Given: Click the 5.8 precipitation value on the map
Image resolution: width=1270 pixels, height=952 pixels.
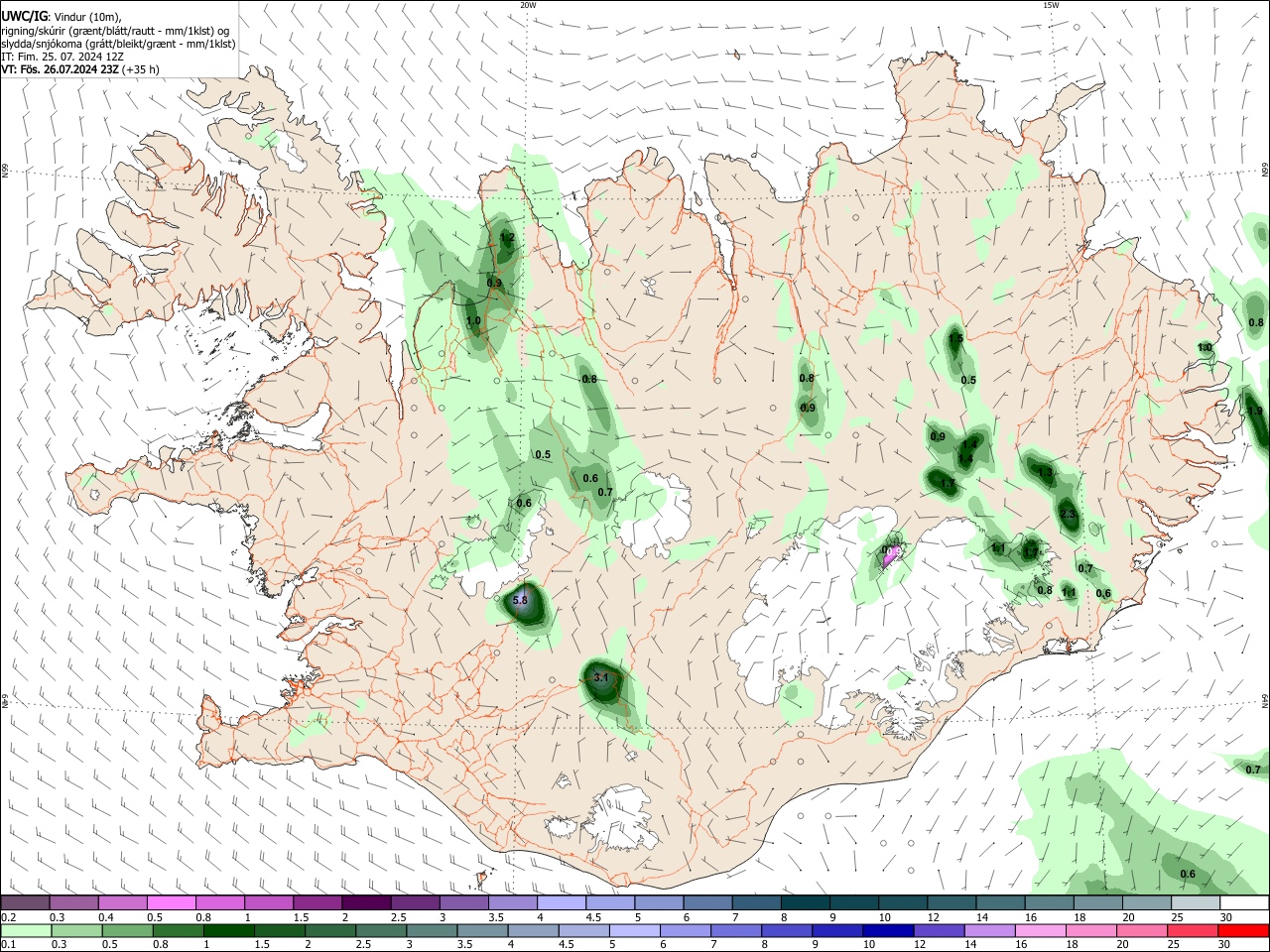Looking at the screenshot, I should 520,600.
